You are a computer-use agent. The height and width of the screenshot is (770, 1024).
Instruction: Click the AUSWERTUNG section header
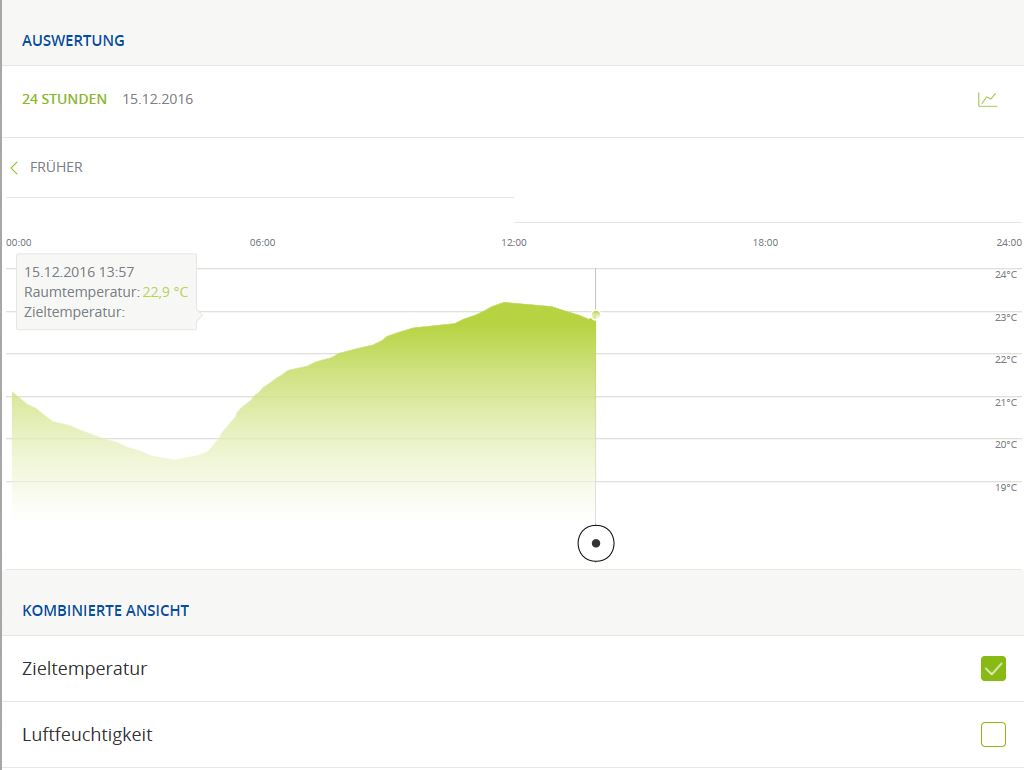tap(73, 41)
